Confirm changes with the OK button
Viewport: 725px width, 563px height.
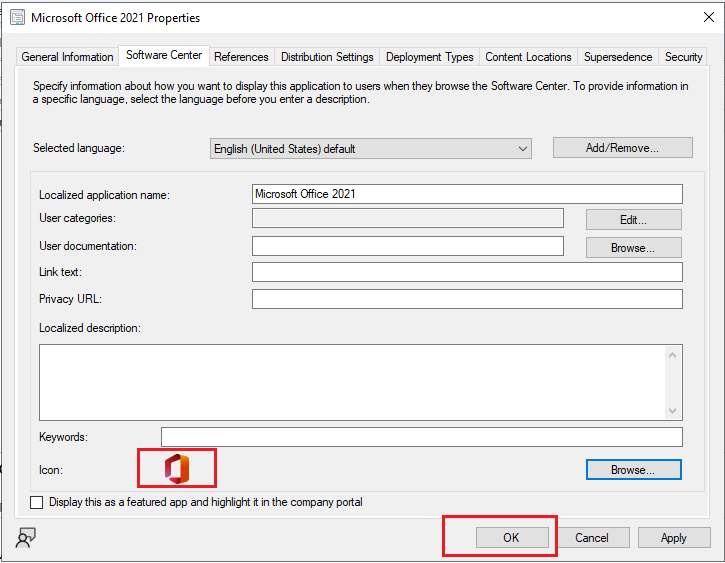512,538
